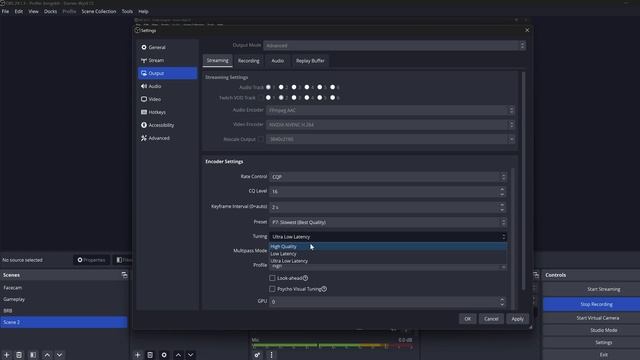This screenshot has width=640, height=360.
Task: Click the remove source trash icon
Action: point(150,355)
